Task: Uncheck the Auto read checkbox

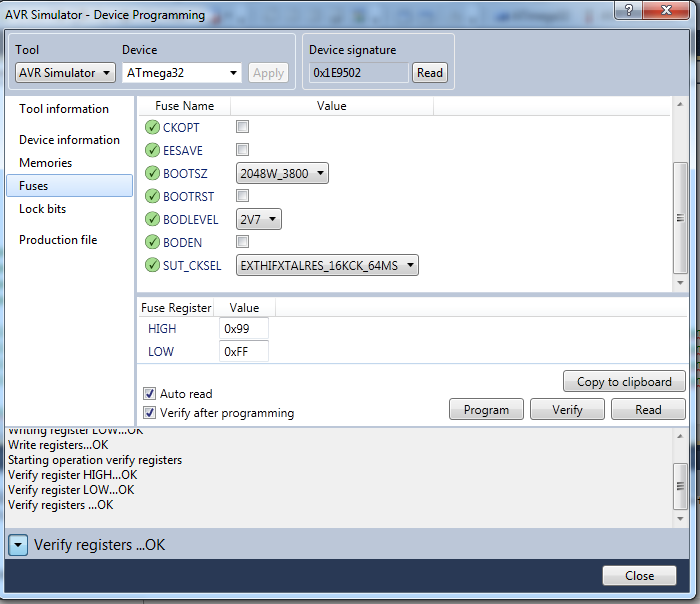Action: [150, 394]
